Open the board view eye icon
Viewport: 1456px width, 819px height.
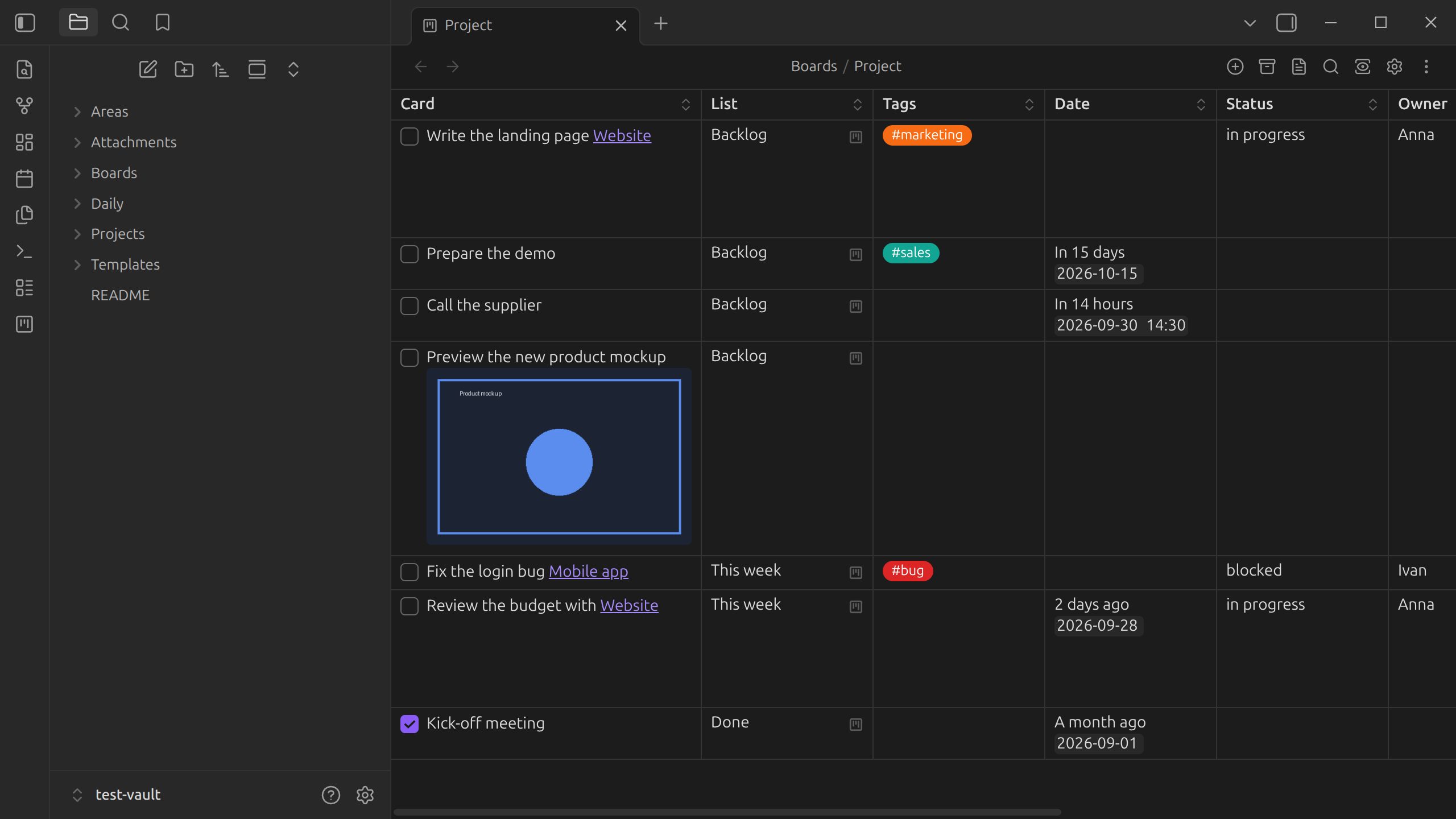[x=1363, y=67]
